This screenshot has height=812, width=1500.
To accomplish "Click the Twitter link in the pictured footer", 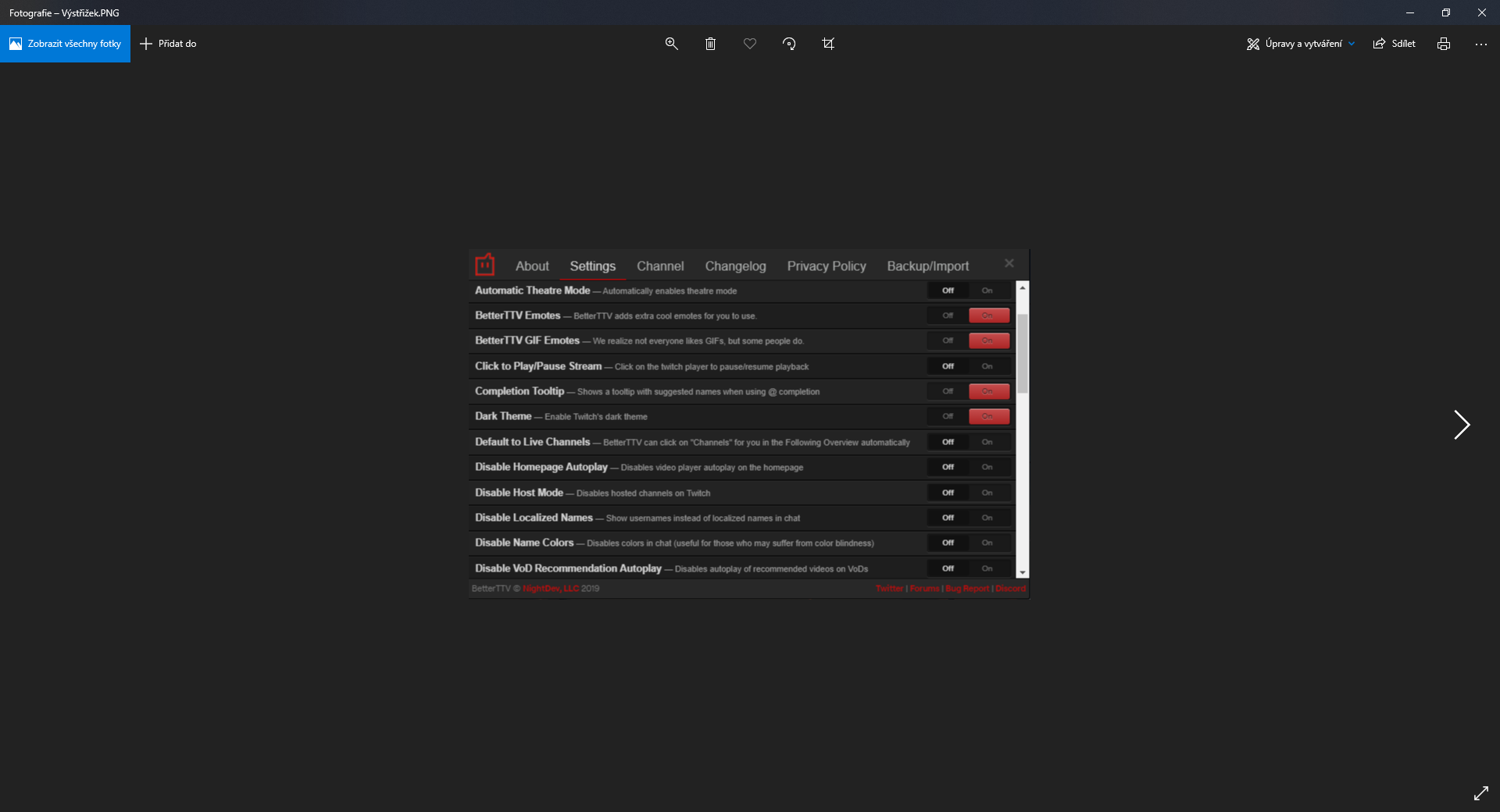I will 889,589.
